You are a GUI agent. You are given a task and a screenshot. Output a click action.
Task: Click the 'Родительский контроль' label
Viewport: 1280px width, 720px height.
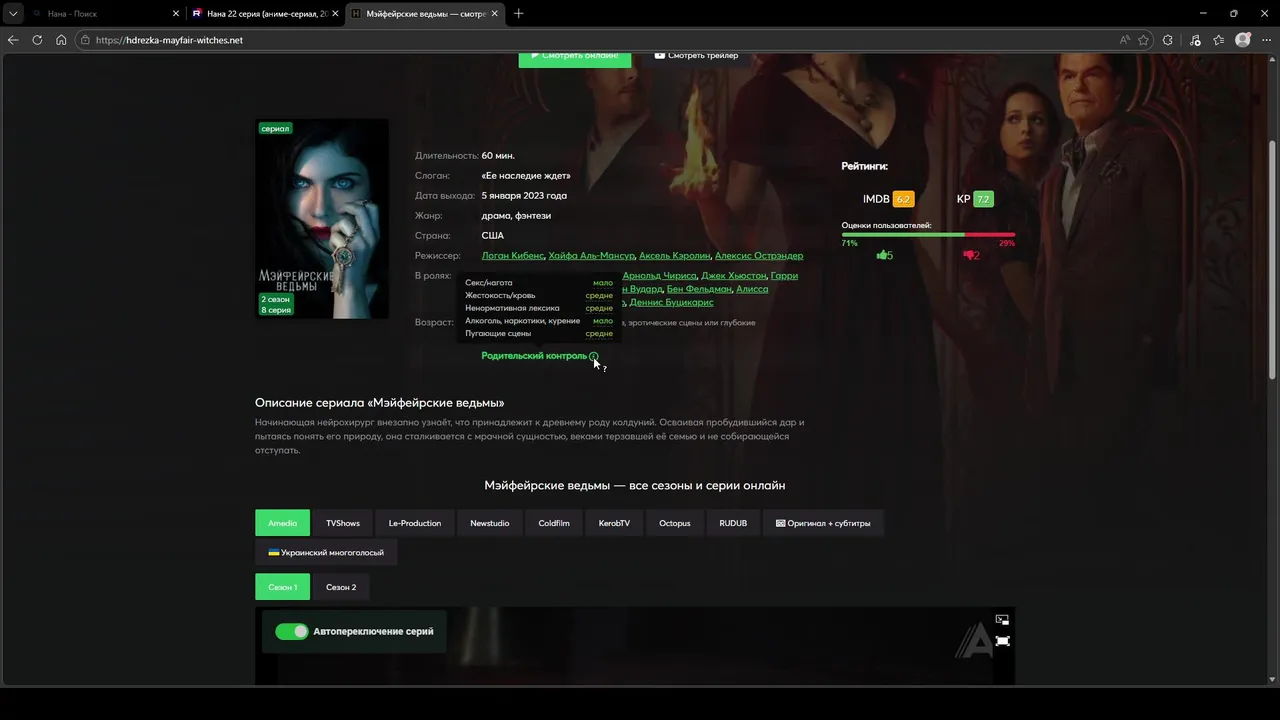(x=534, y=356)
